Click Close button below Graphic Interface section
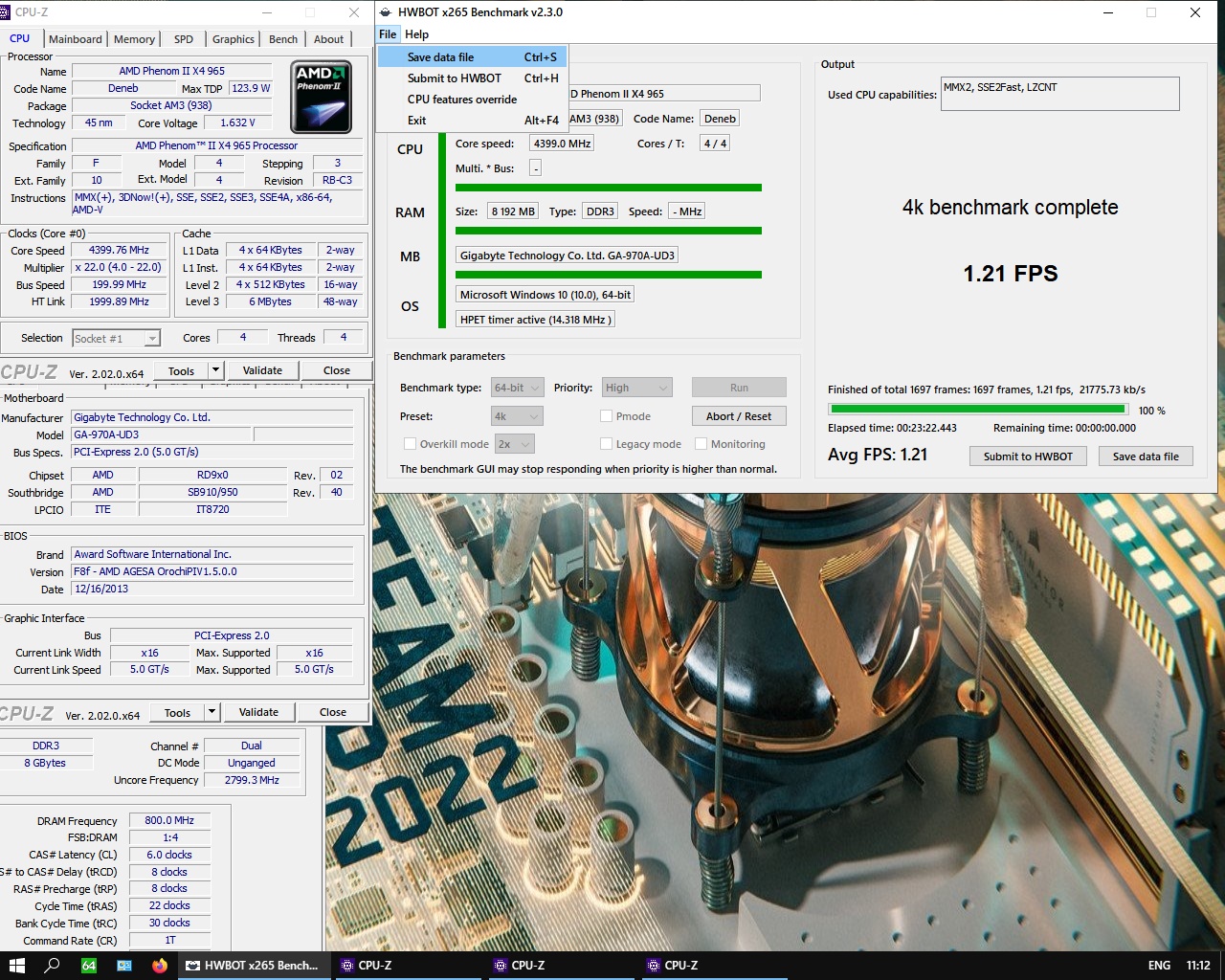 click(x=333, y=712)
